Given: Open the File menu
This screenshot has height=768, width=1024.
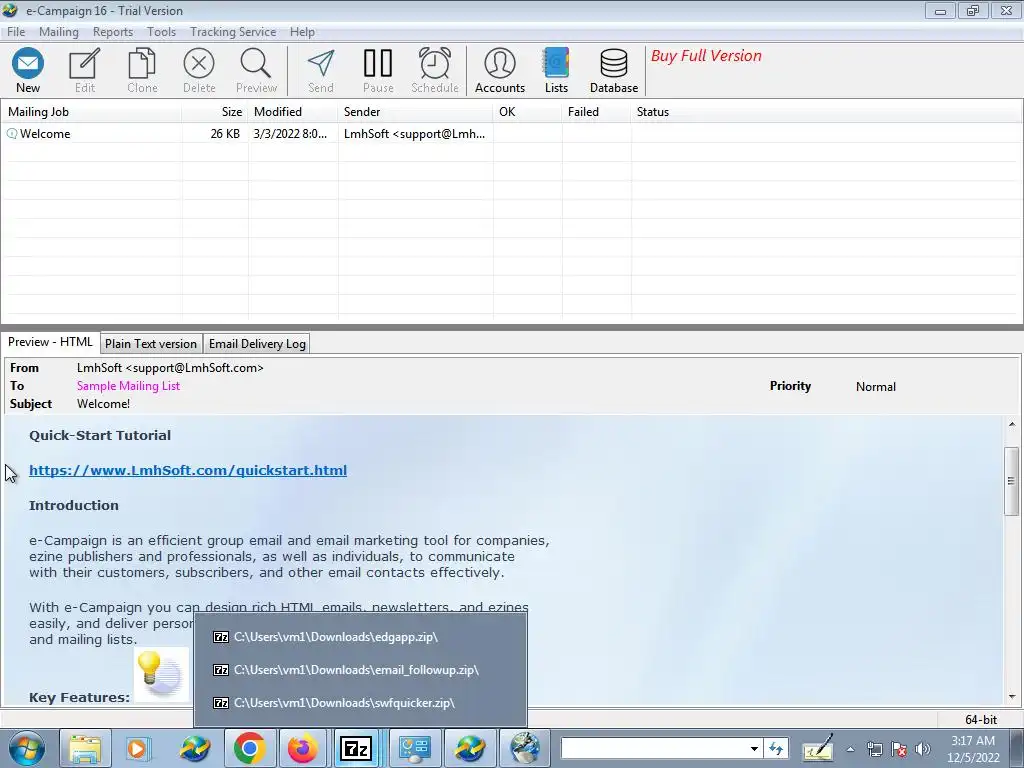Looking at the screenshot, I should coord(16,31).
